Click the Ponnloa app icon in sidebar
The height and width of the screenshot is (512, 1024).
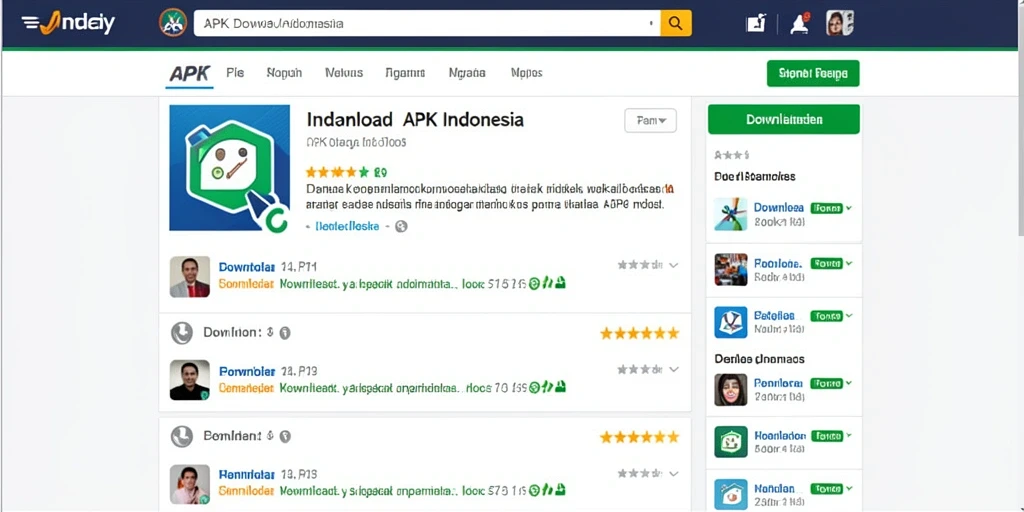click(731, 270)
